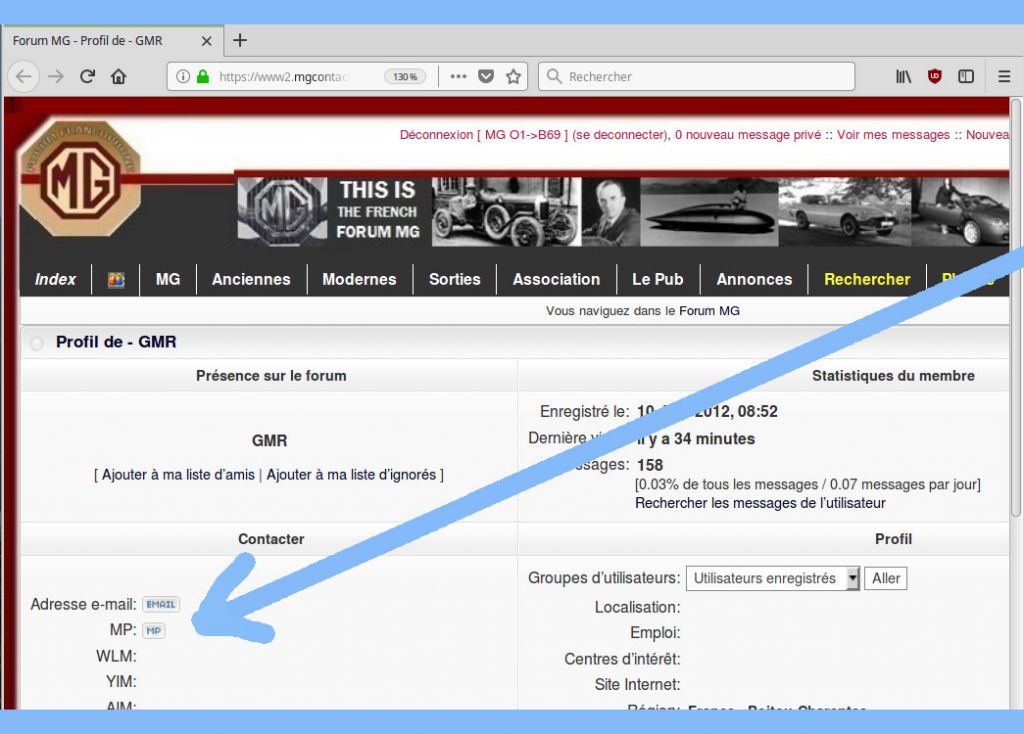Open the Annonces menu item

754,279
